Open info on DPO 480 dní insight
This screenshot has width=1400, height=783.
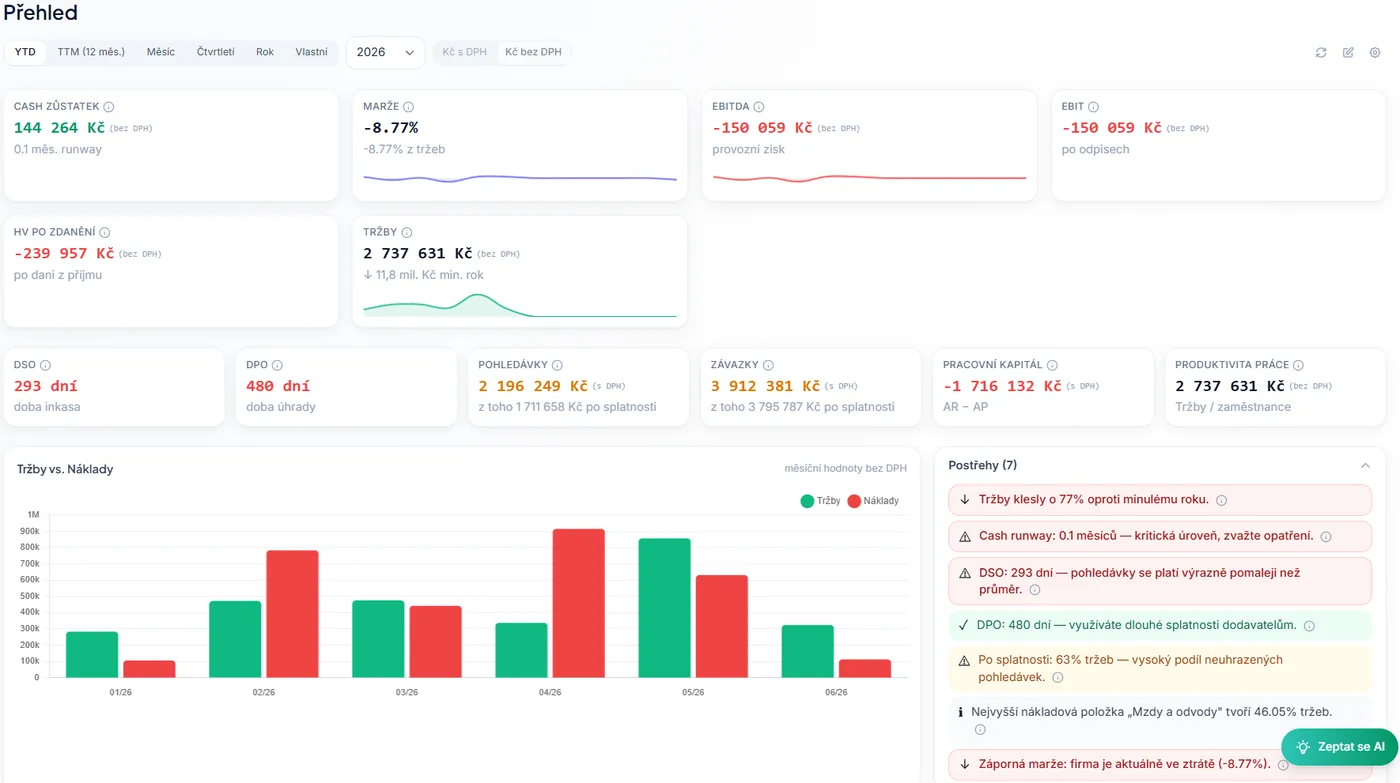[x=1309, y=626]
